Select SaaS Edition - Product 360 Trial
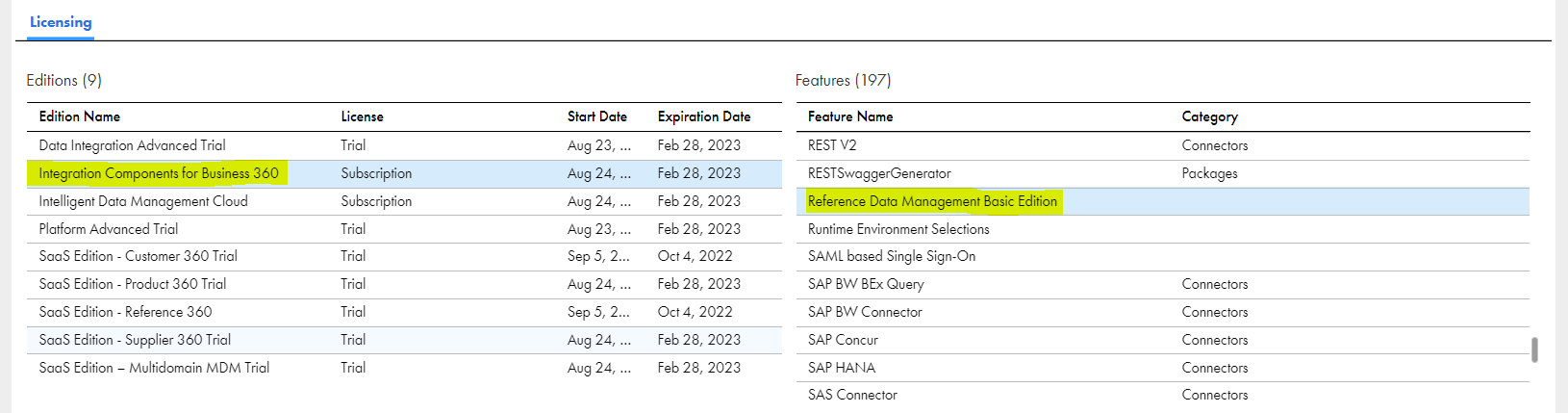This screenshot has height=413, width=1568. click(x=404, y=284)
